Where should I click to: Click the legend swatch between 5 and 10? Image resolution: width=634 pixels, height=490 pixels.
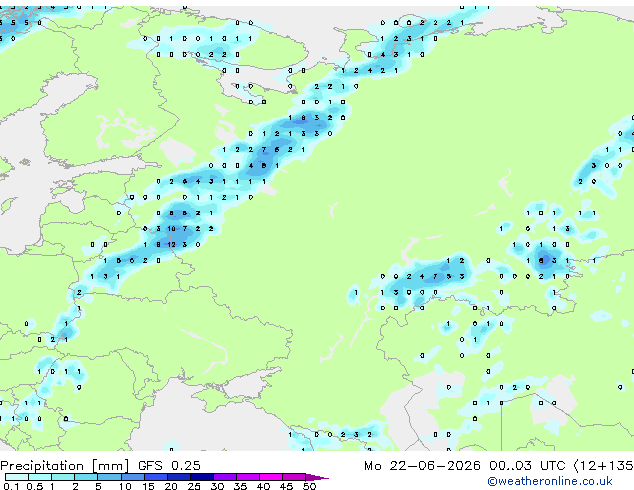(x=109, y=477)
